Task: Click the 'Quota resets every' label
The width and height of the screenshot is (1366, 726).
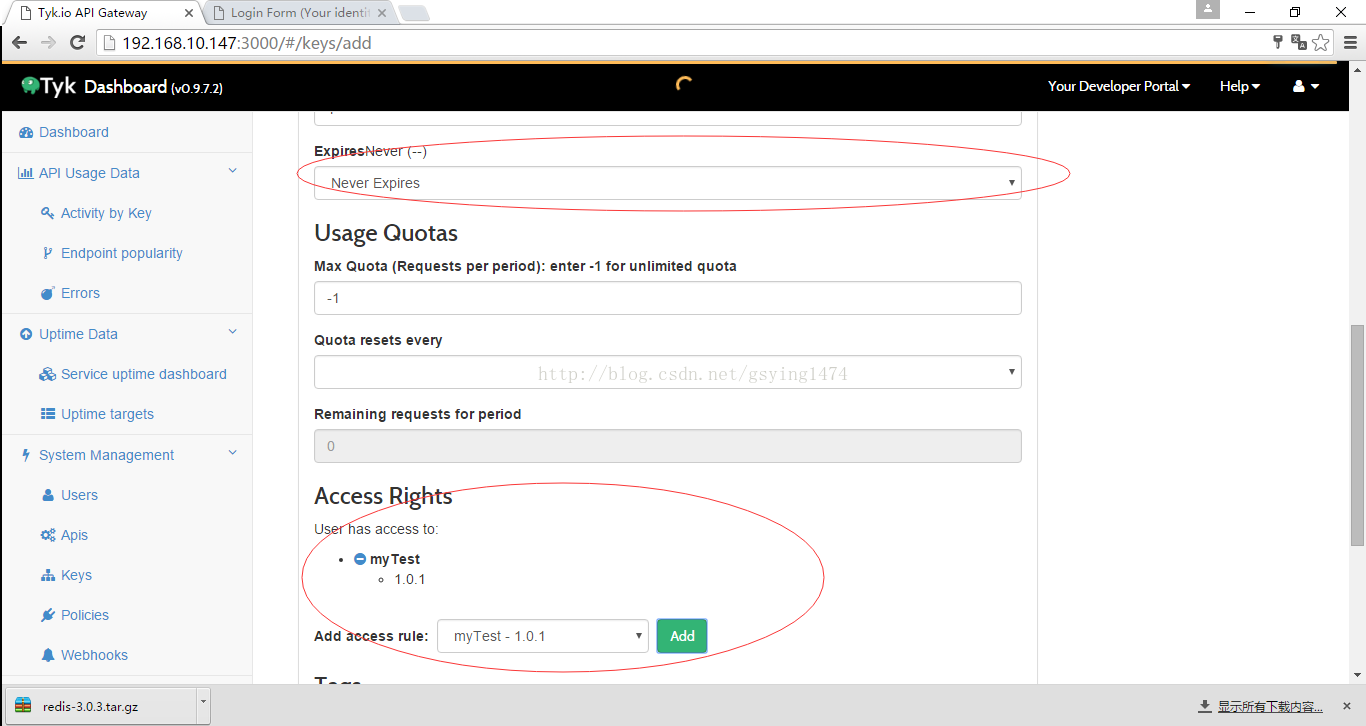Action: coord(378,340)
